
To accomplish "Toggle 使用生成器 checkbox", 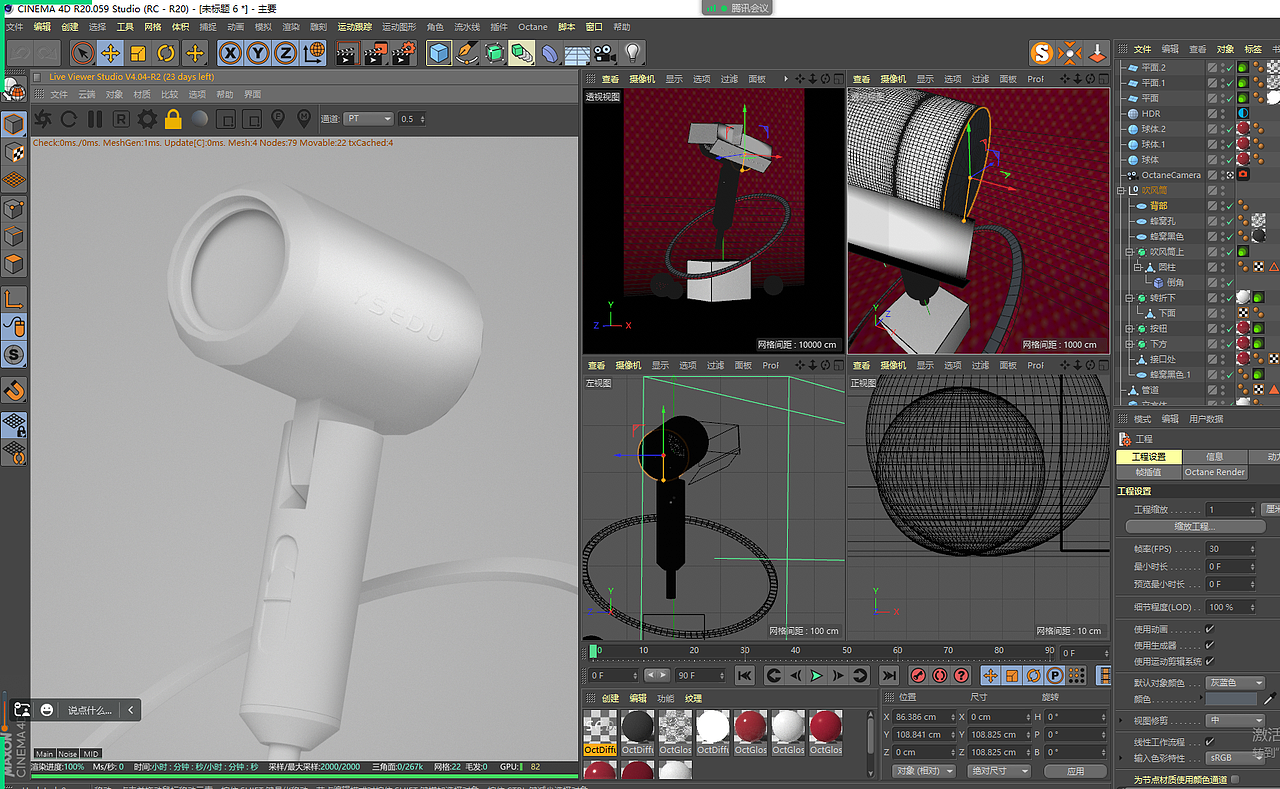I will click(x=1210, y=645).
